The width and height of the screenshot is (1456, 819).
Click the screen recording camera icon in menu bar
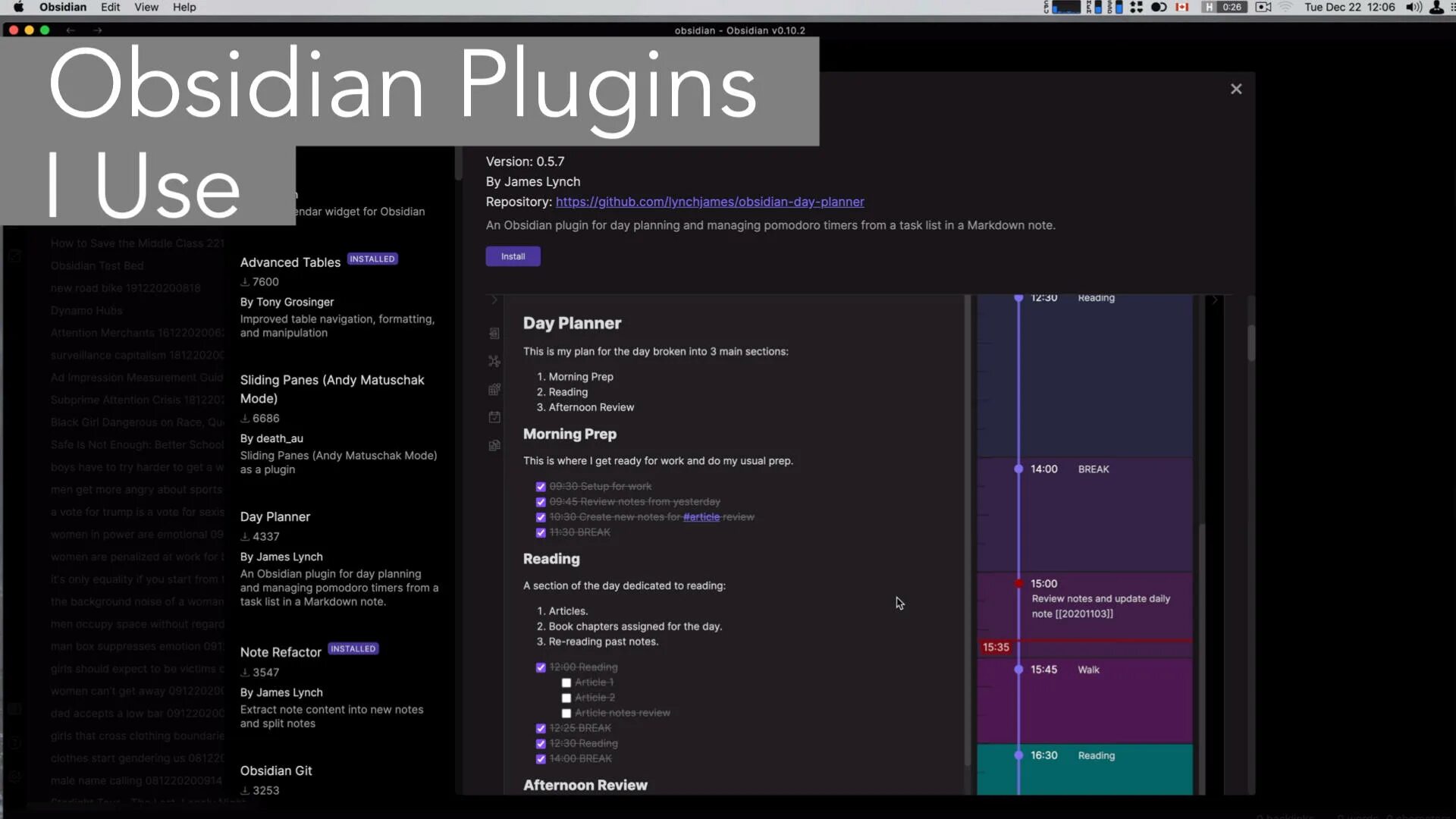1263,7
